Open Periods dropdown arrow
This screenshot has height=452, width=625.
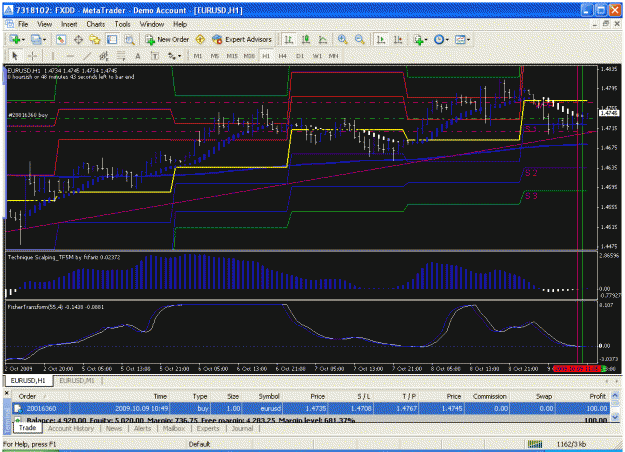tap(447, 39)
